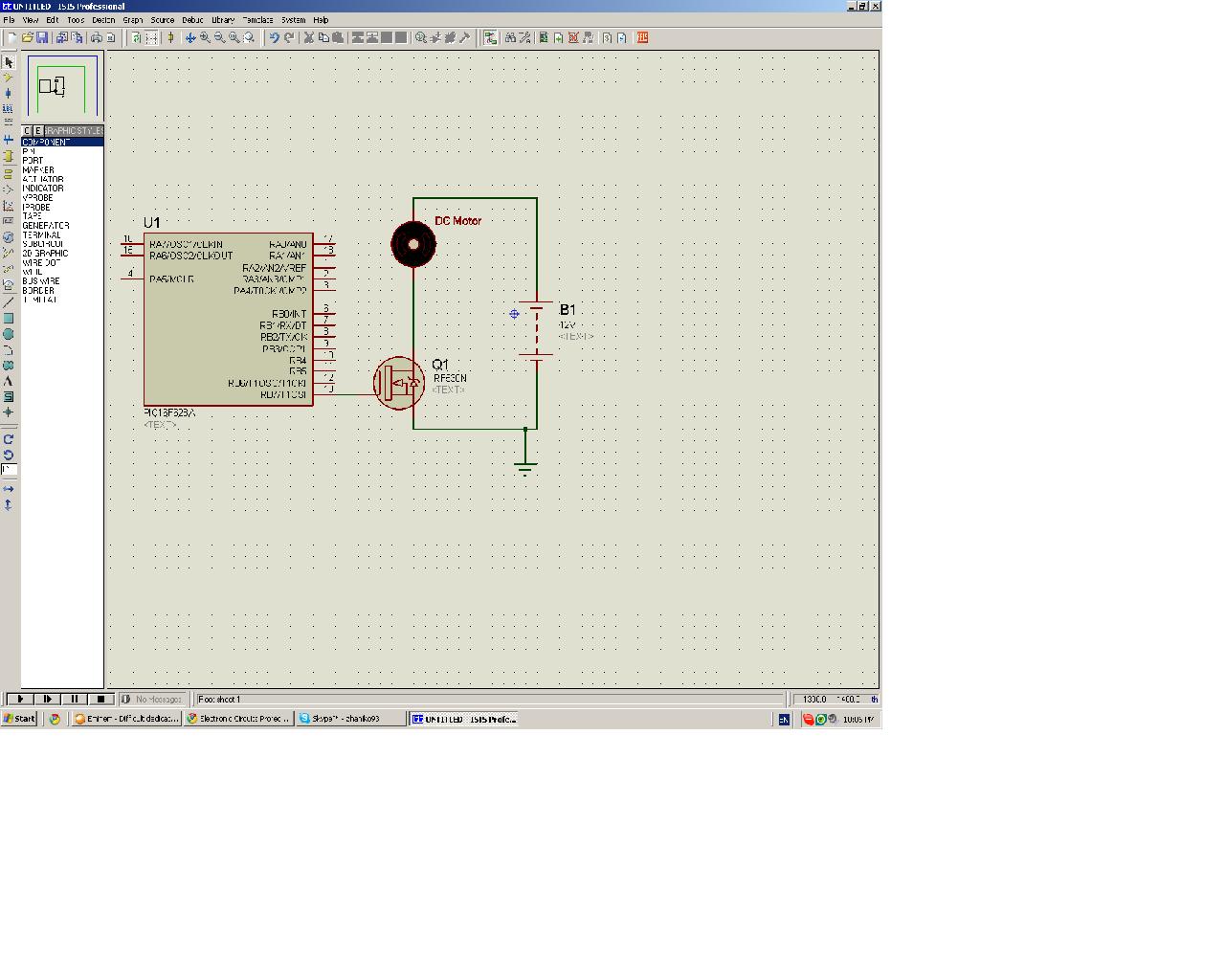
Task: Toggle the wire autorouter
Action: pyautogui.click(x=490, y=37)
